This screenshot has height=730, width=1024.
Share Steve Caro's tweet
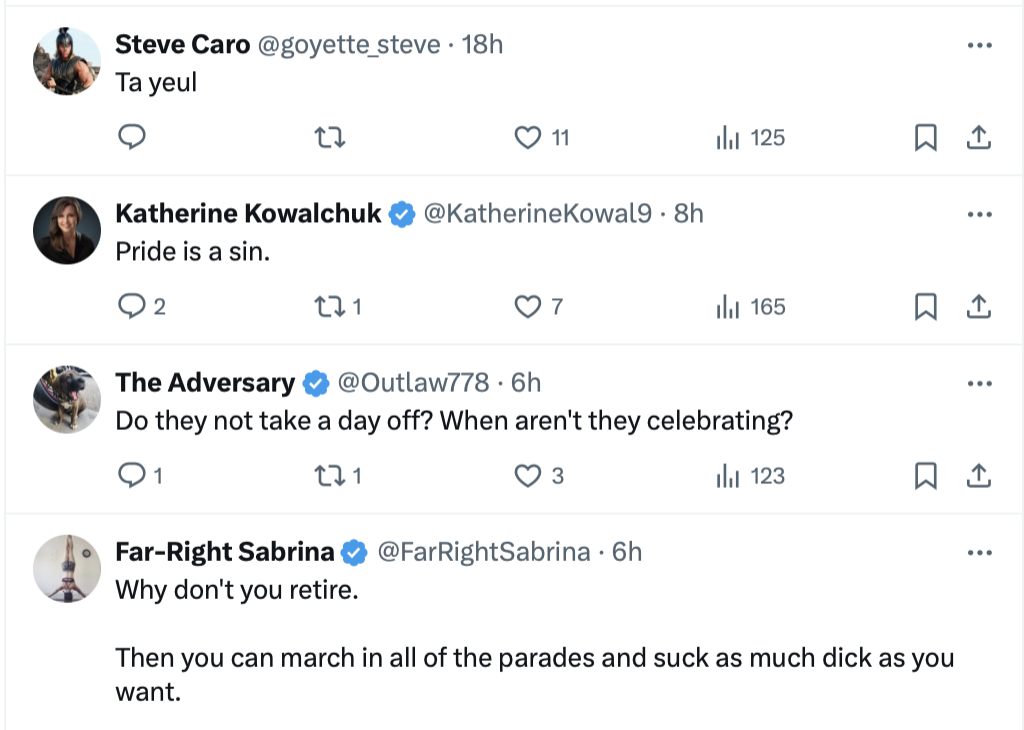[979, 138]
